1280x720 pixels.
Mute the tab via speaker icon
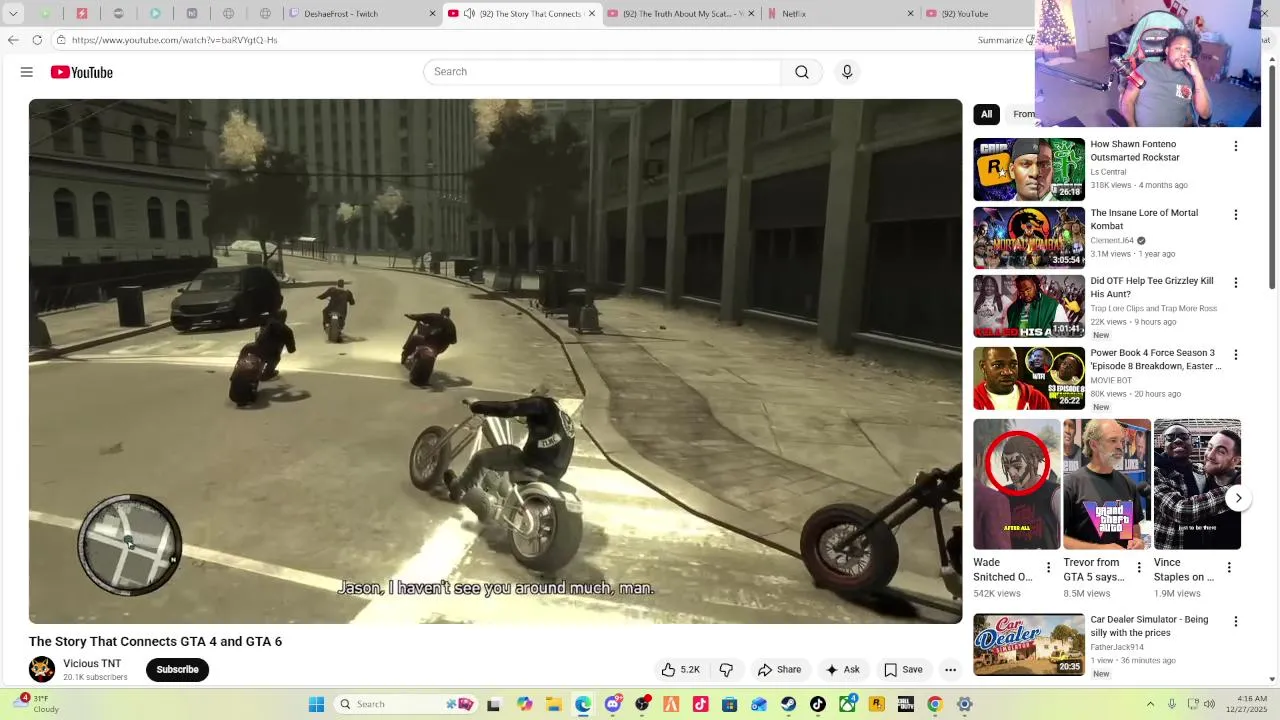(x=470, y=14)
